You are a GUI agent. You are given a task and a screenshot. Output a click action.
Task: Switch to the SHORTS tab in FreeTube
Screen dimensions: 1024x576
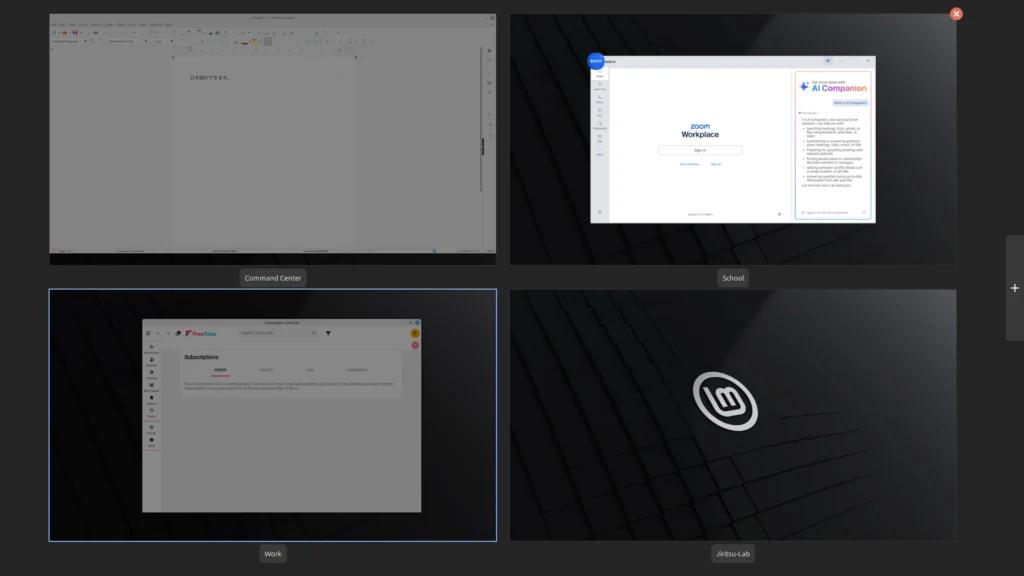click(x=266, y=370)
